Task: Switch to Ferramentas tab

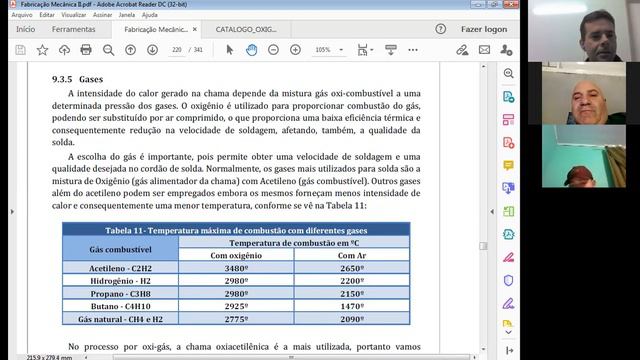Action: click(73, 29)
